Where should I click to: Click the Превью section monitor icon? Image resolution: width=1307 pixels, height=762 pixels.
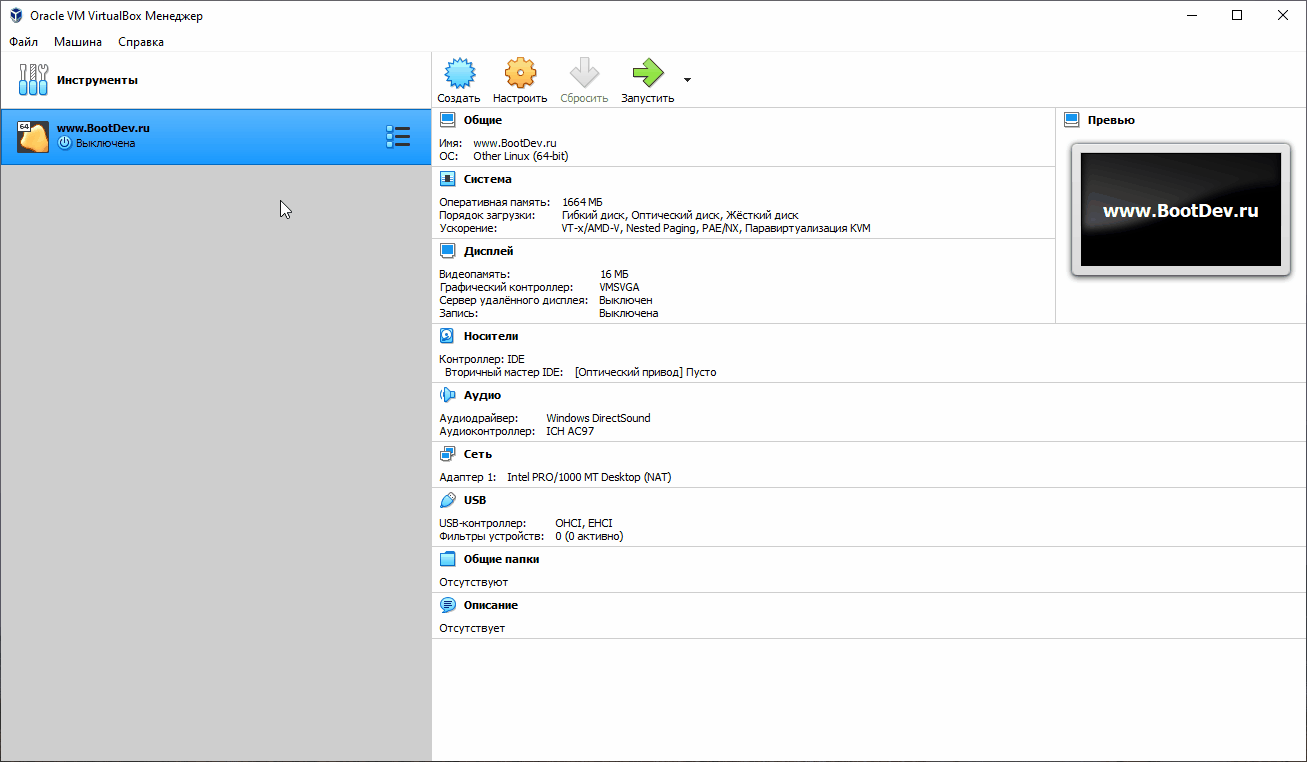(1071, 120)
